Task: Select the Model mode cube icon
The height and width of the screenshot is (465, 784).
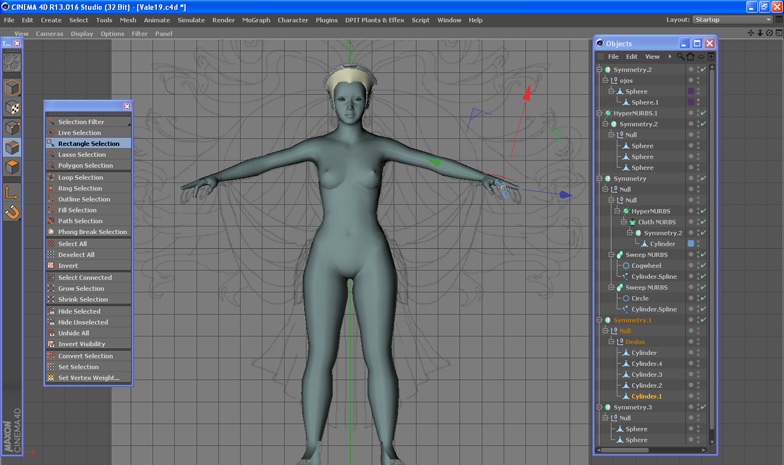Action: [x=12, y=88]
